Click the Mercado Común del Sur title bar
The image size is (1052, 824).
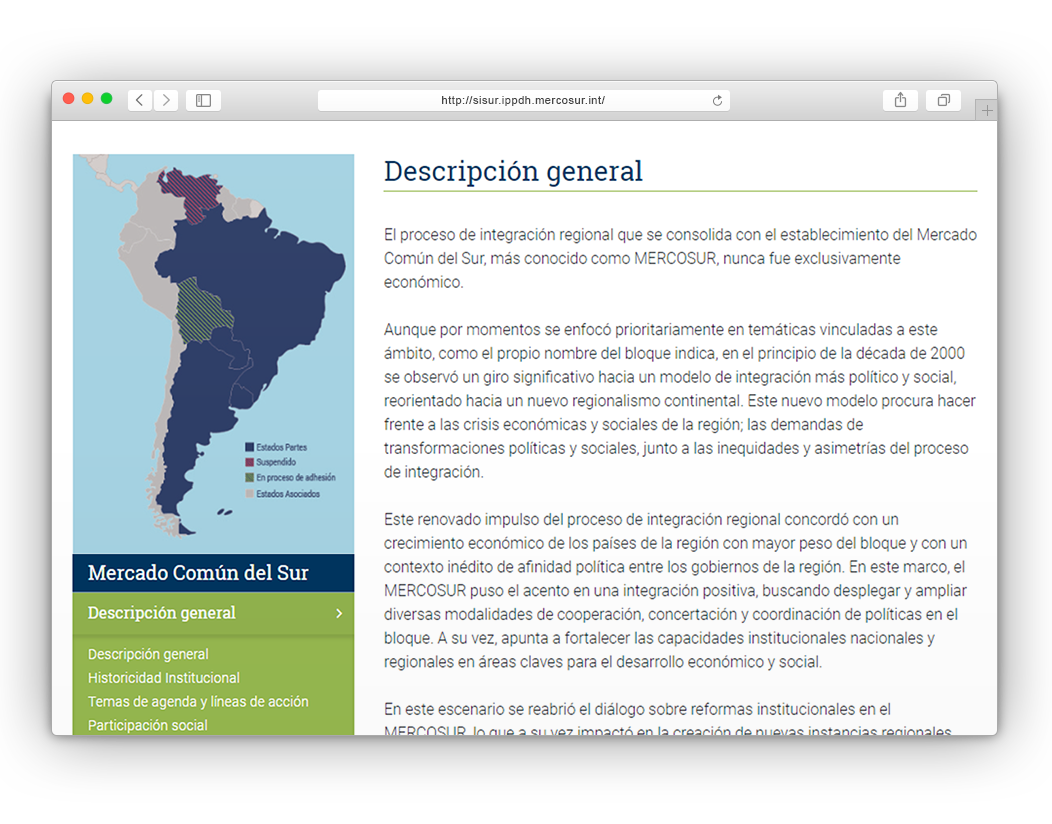(x=213, y=573)
